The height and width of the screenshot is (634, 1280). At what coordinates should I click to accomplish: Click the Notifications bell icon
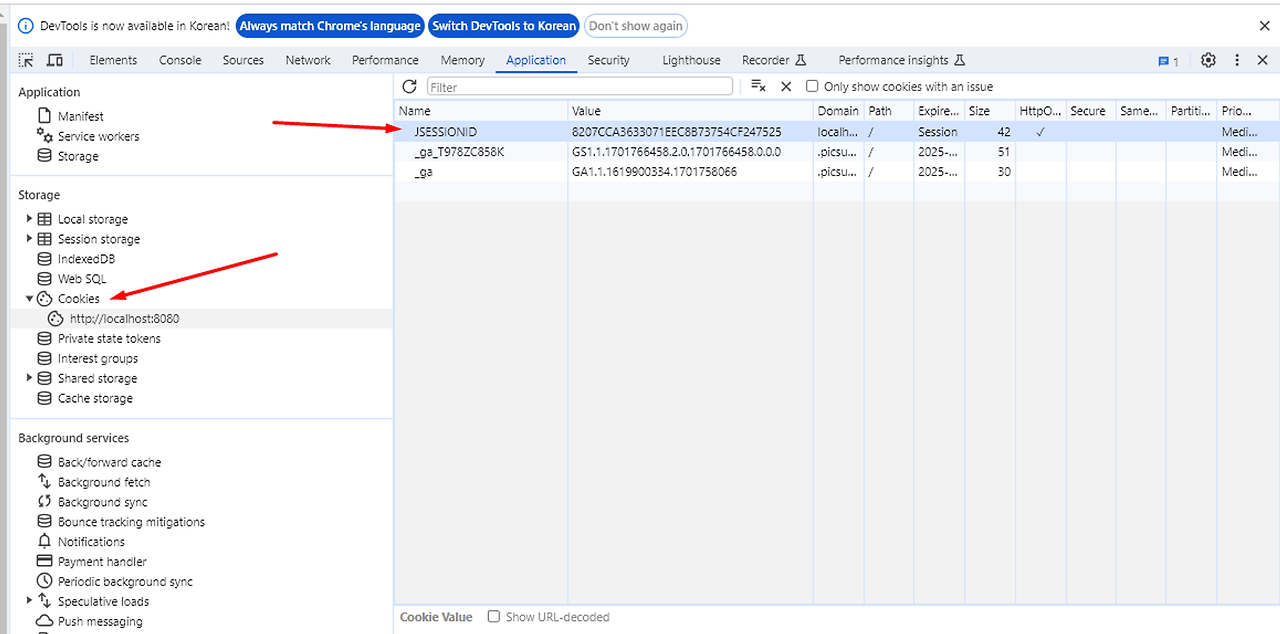pyautogui.click(x=44, y=541)
